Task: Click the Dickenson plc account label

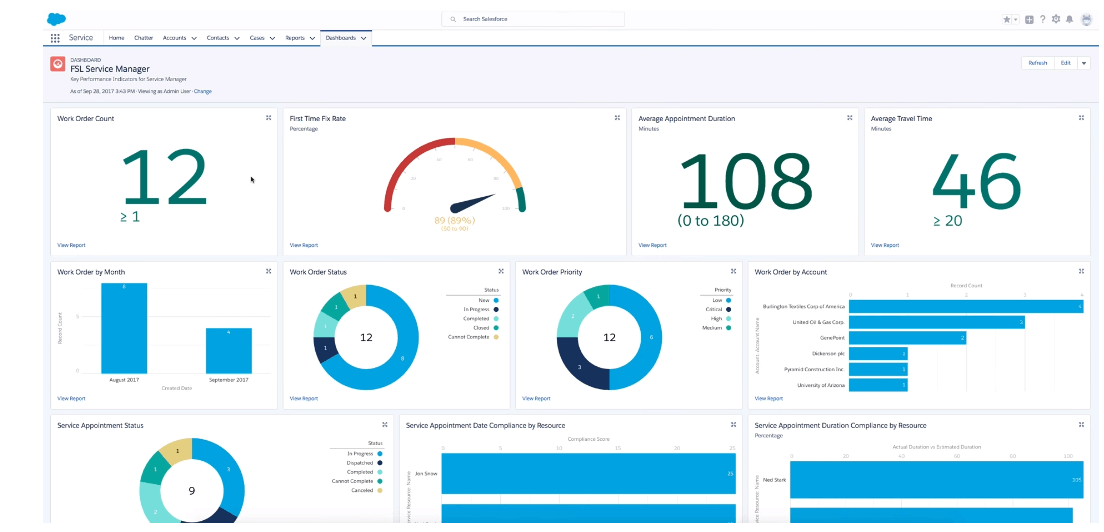Action: [x=829, y=354]
